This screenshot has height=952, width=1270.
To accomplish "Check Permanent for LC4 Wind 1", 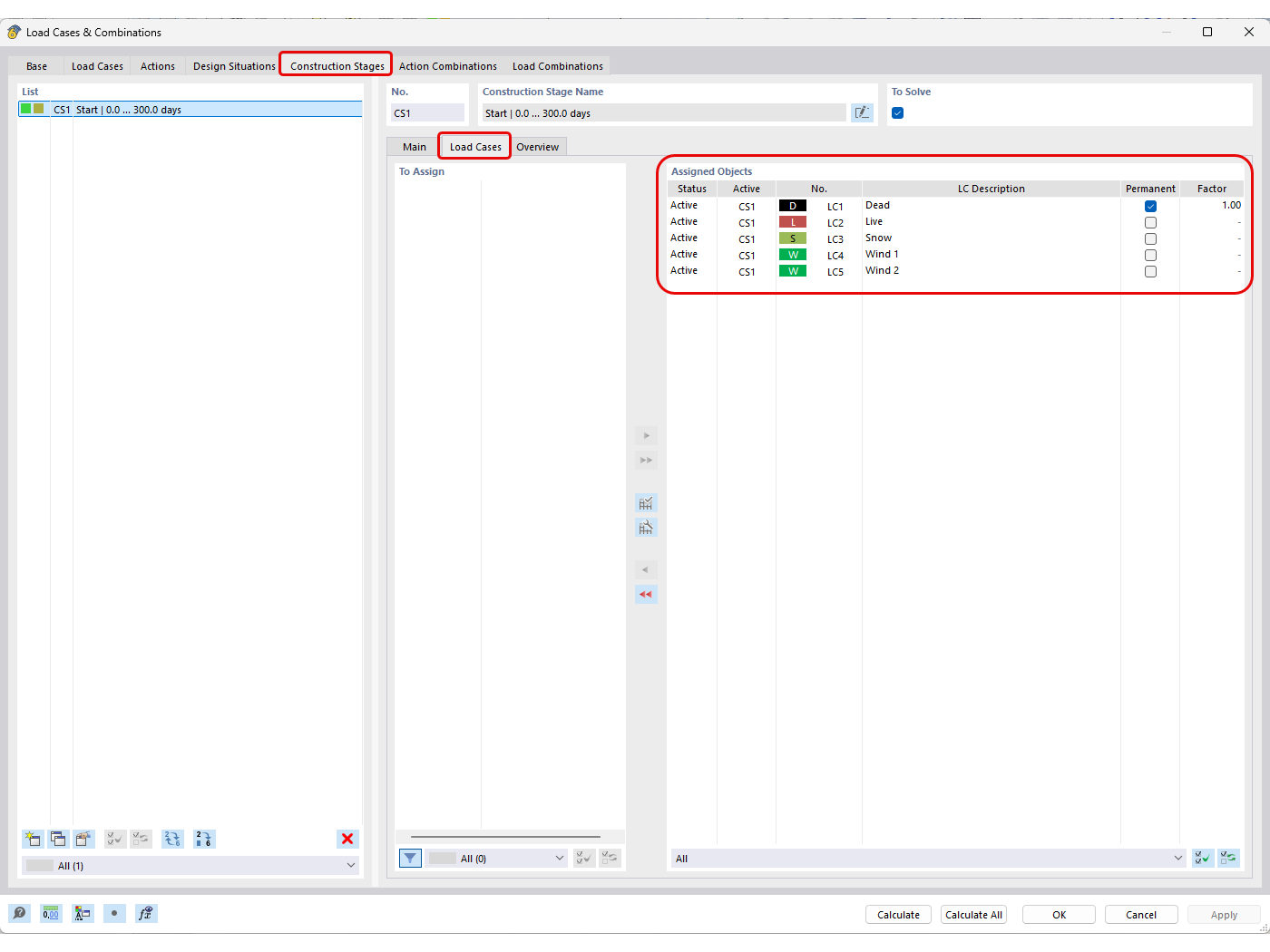I will (1150, 255).
